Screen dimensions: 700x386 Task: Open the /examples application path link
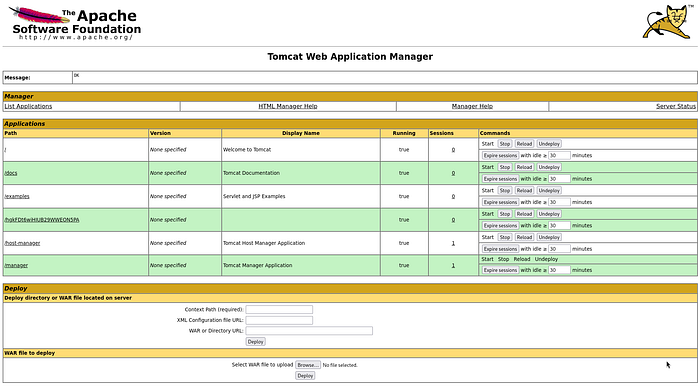(17, 196)
